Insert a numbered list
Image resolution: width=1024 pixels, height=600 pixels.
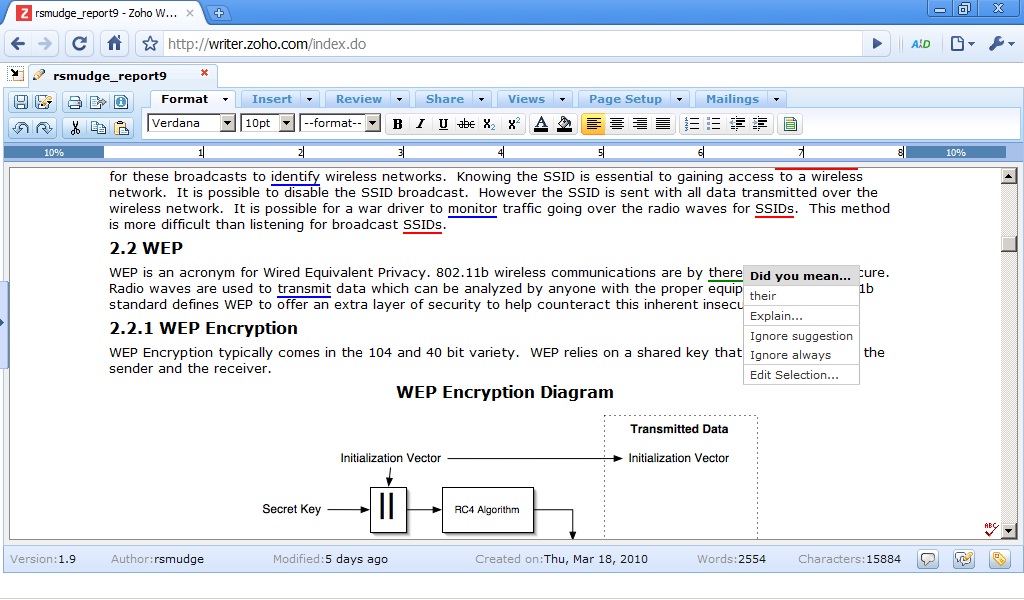coord(690,124)
